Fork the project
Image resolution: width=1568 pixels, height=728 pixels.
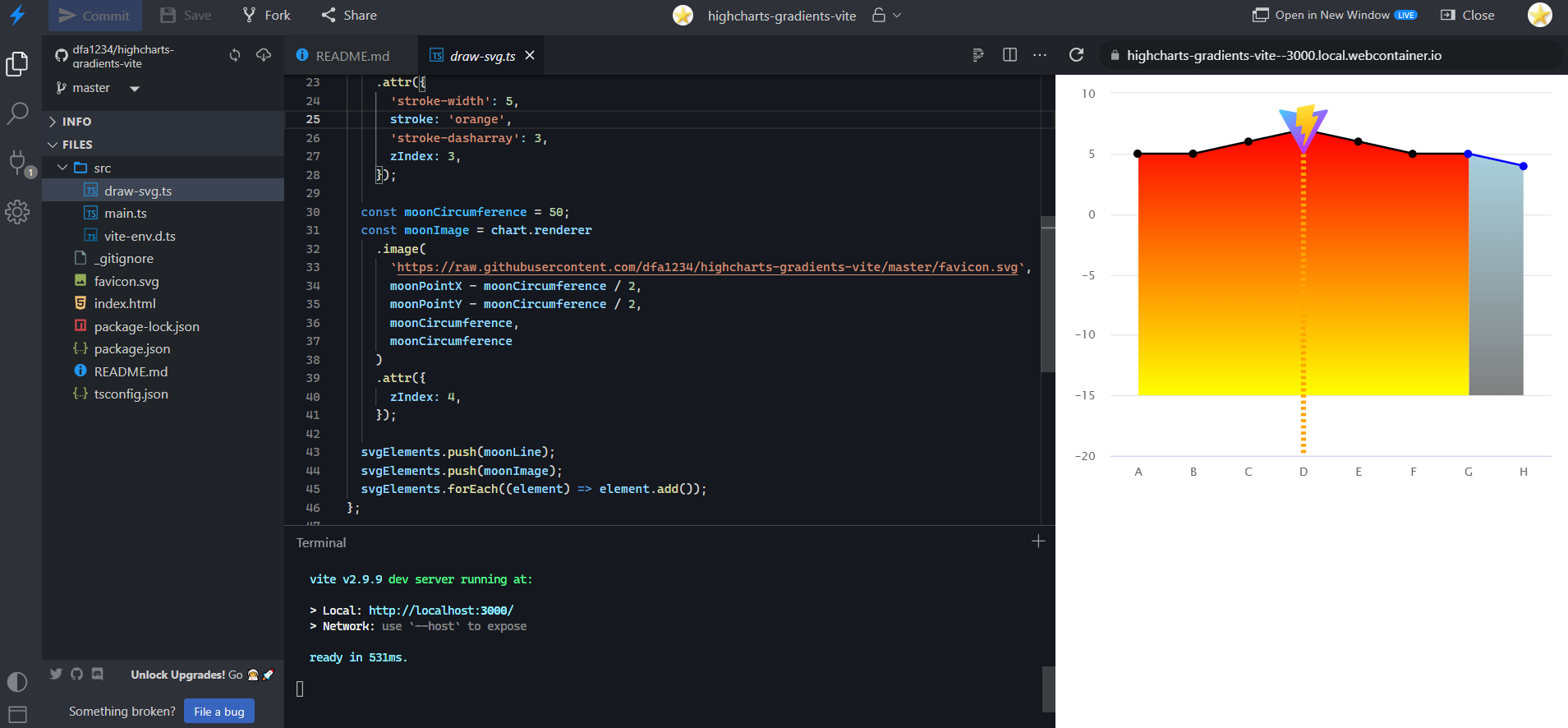(x=267, y=16)
